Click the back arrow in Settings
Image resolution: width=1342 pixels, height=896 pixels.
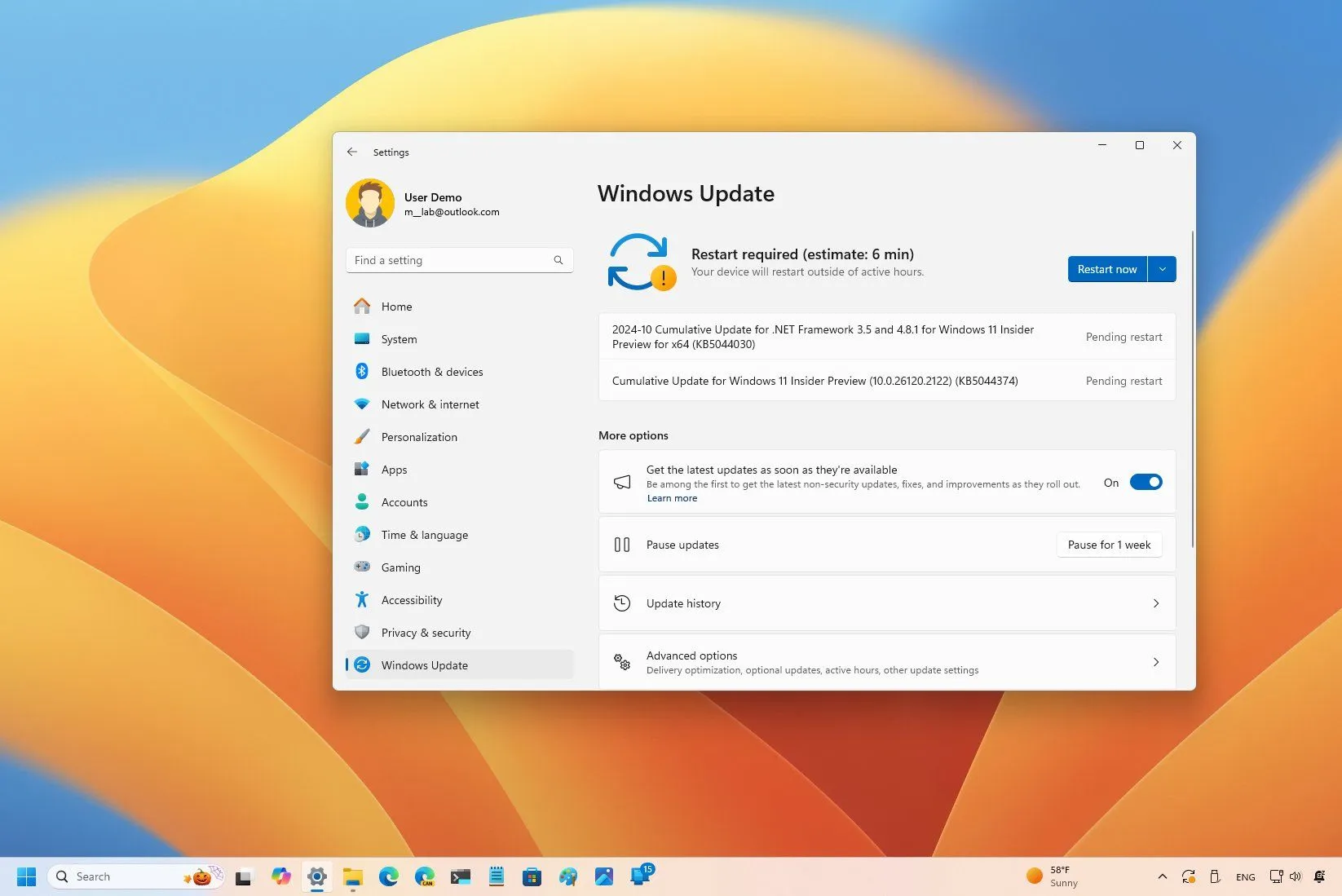pyautogui.click(x=352, y=152)
